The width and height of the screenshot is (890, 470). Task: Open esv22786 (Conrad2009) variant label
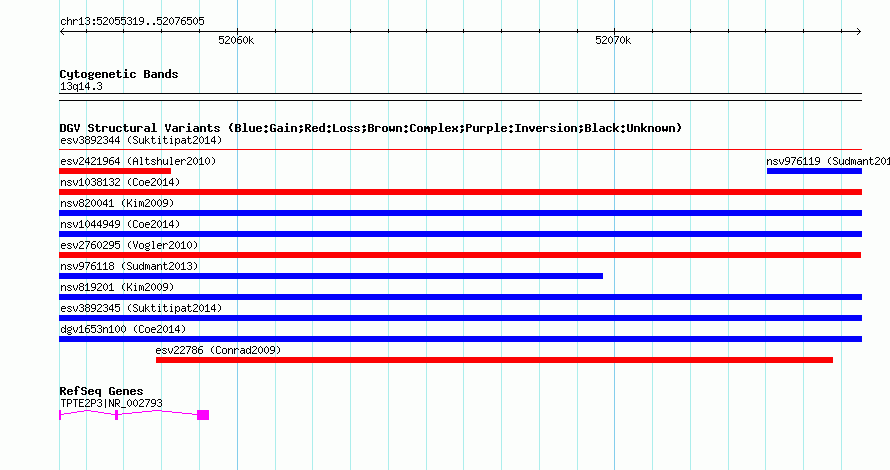218,350
